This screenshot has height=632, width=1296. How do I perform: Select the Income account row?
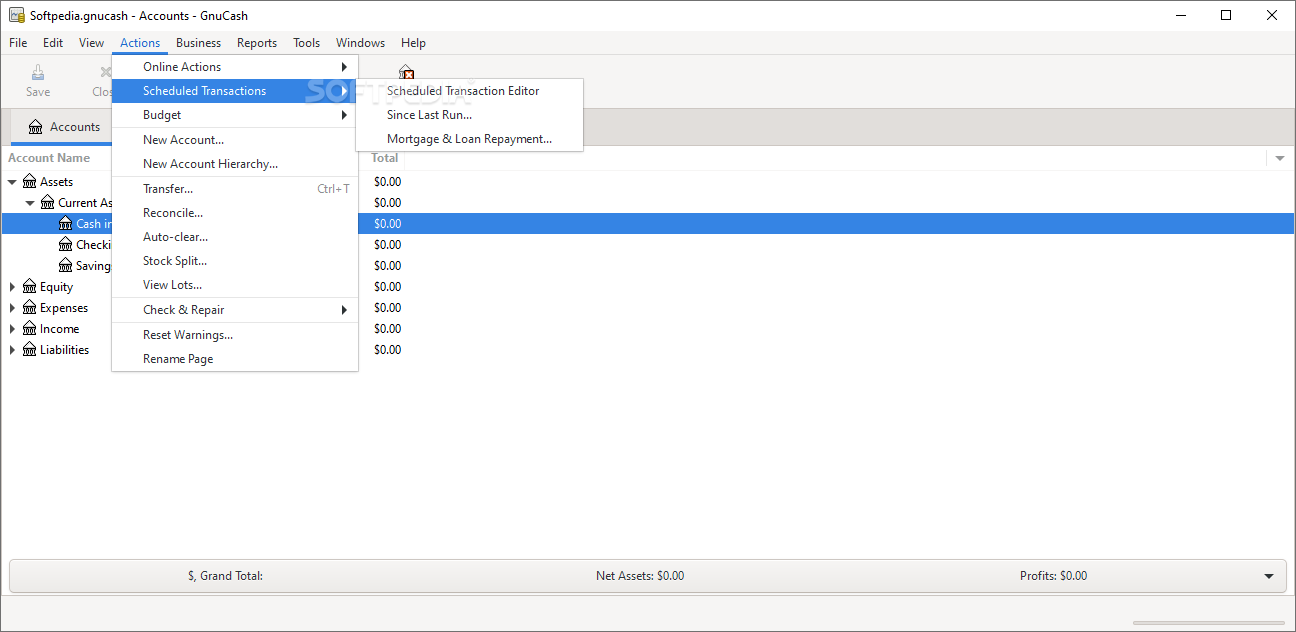click(x=648, y=329)
